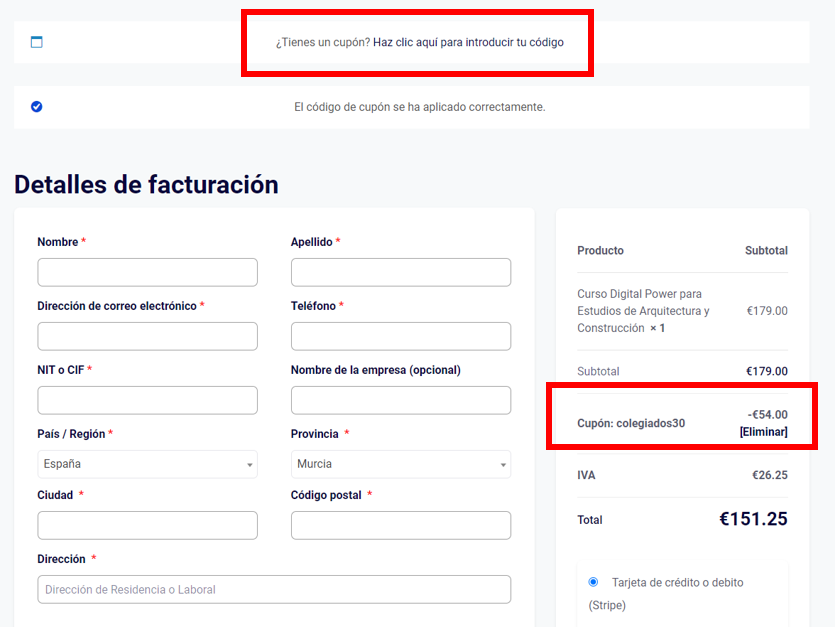
Task: Click the Nombre de la empresa field
Action: pos(401,400)
